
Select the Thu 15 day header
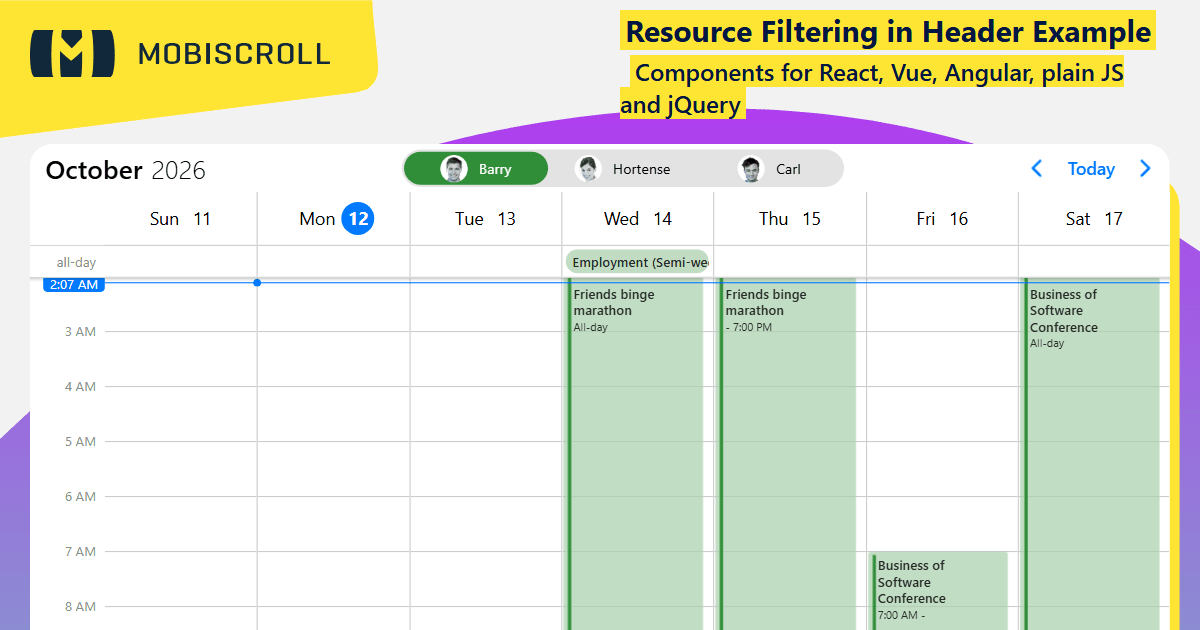790,219
